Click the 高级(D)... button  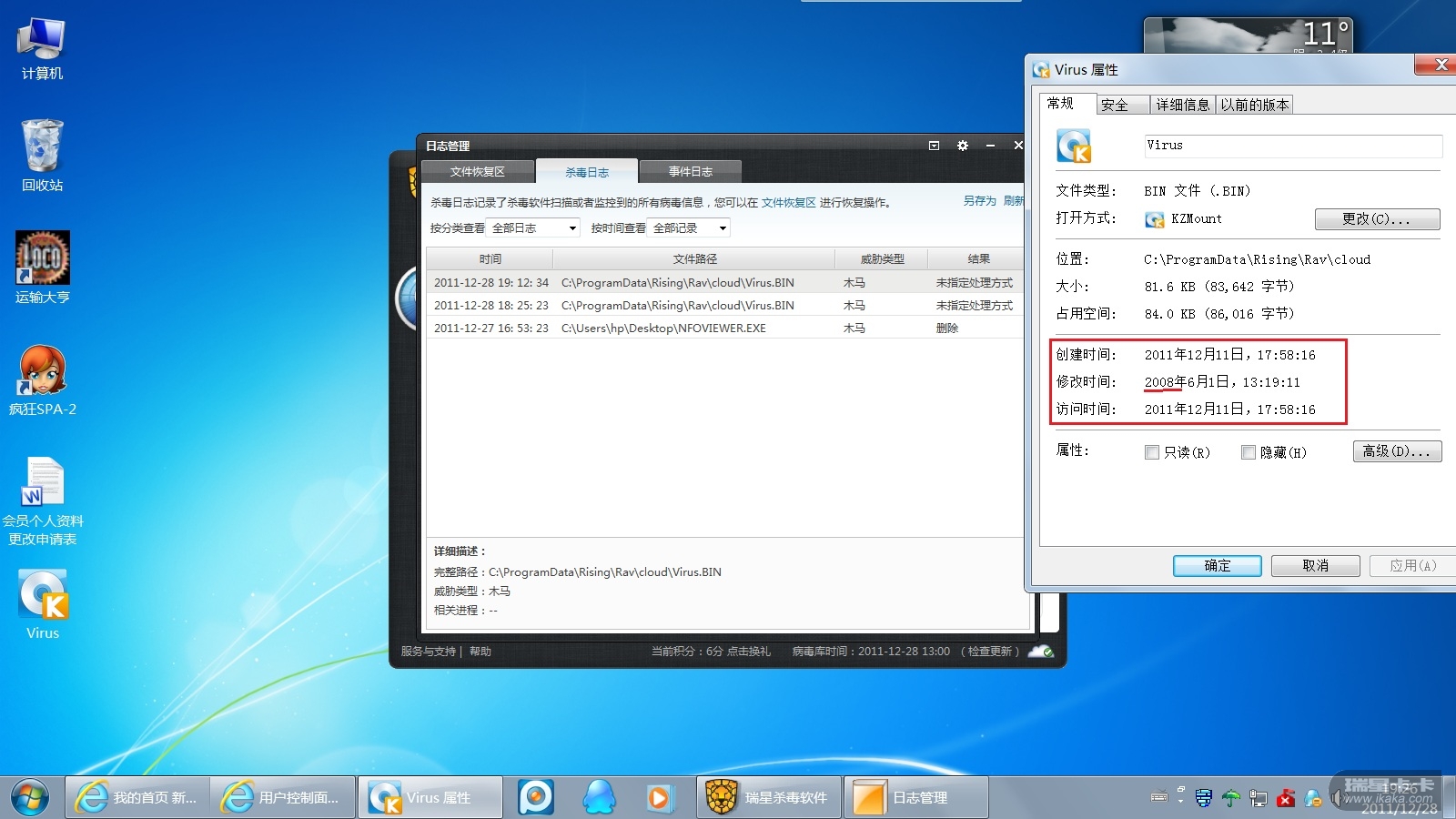(1397, 451)
